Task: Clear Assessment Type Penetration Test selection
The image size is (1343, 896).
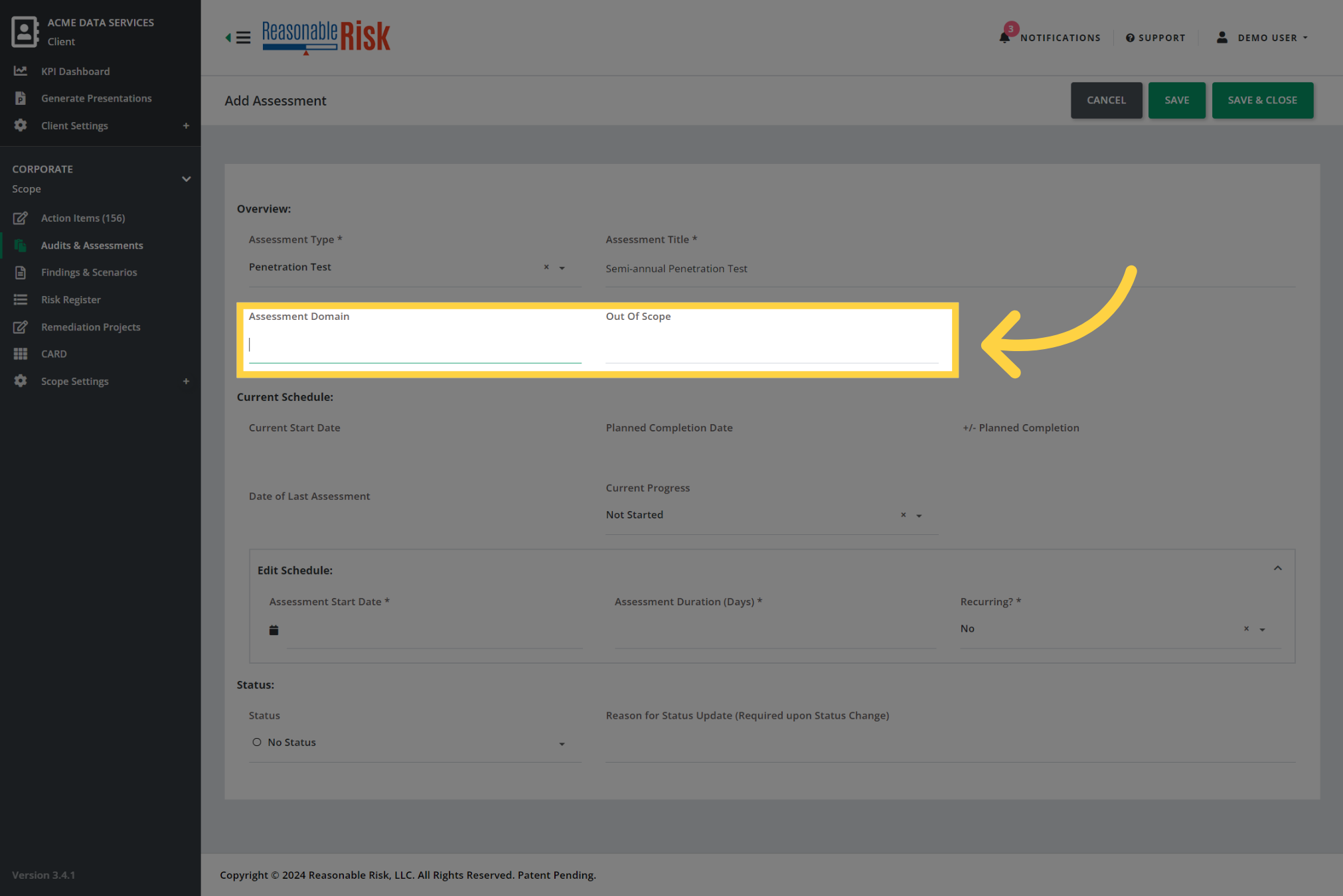Action: 546,267
